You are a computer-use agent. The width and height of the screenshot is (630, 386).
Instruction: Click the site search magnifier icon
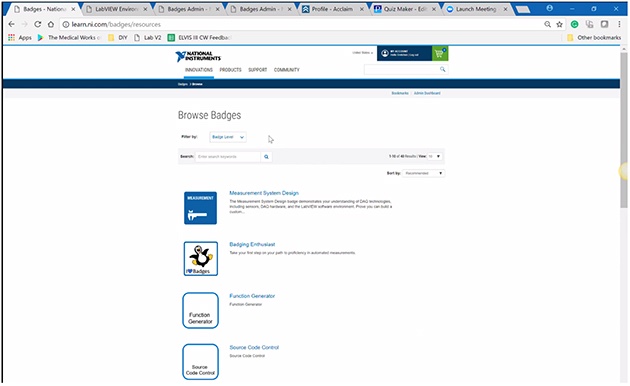[442, 69]
